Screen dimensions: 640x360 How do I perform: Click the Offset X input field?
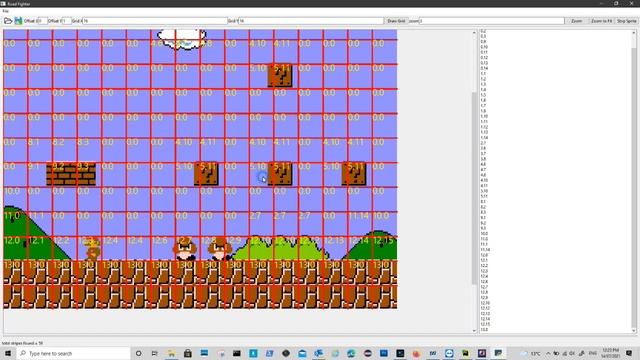tap(42, 20)
